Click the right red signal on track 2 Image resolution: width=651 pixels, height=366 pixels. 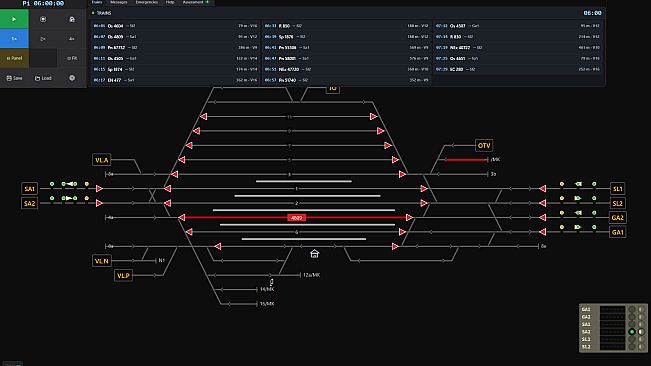(x=424, y=203)
